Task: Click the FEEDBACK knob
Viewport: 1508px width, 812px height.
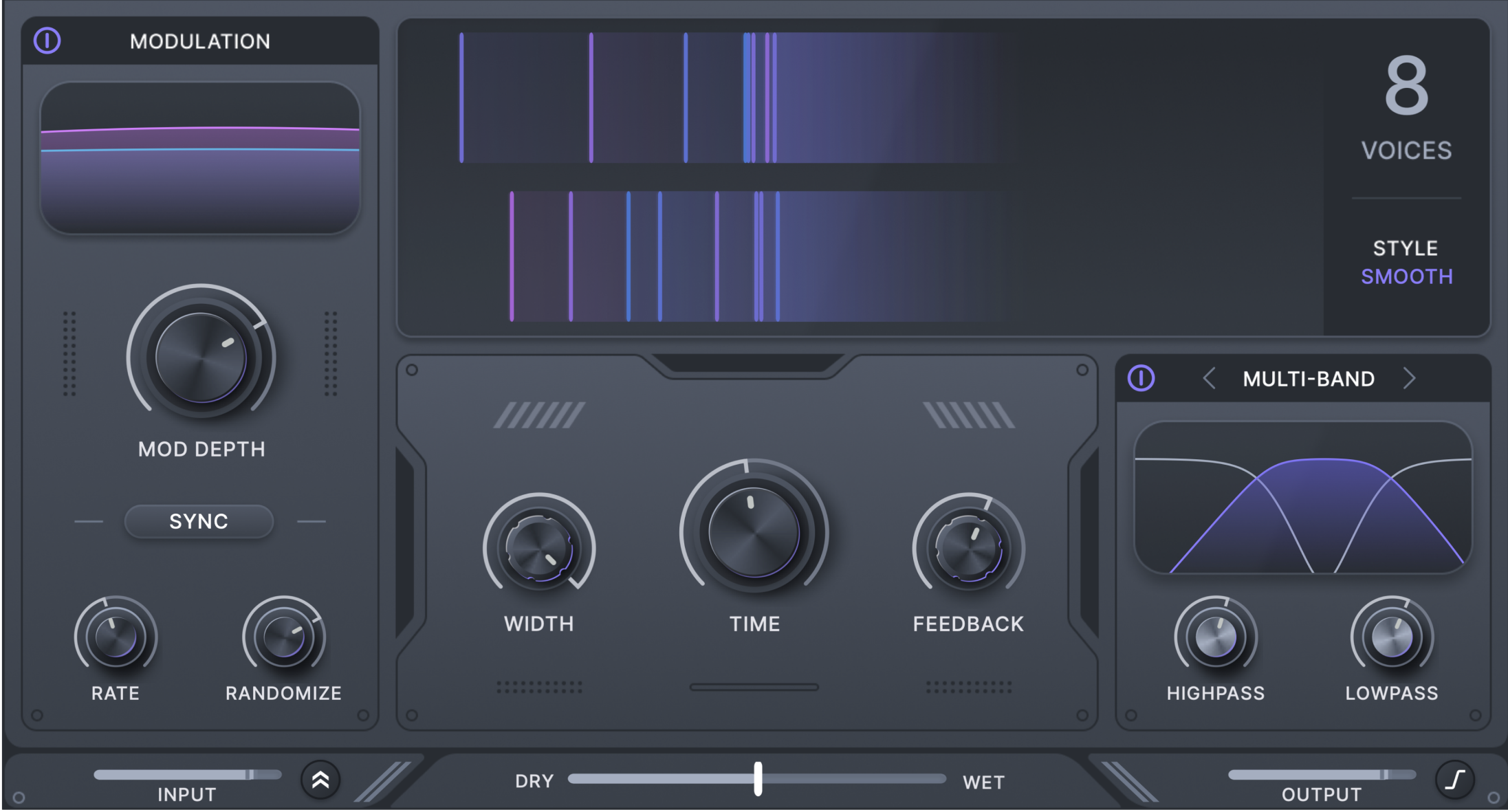Action: (968, 548)
